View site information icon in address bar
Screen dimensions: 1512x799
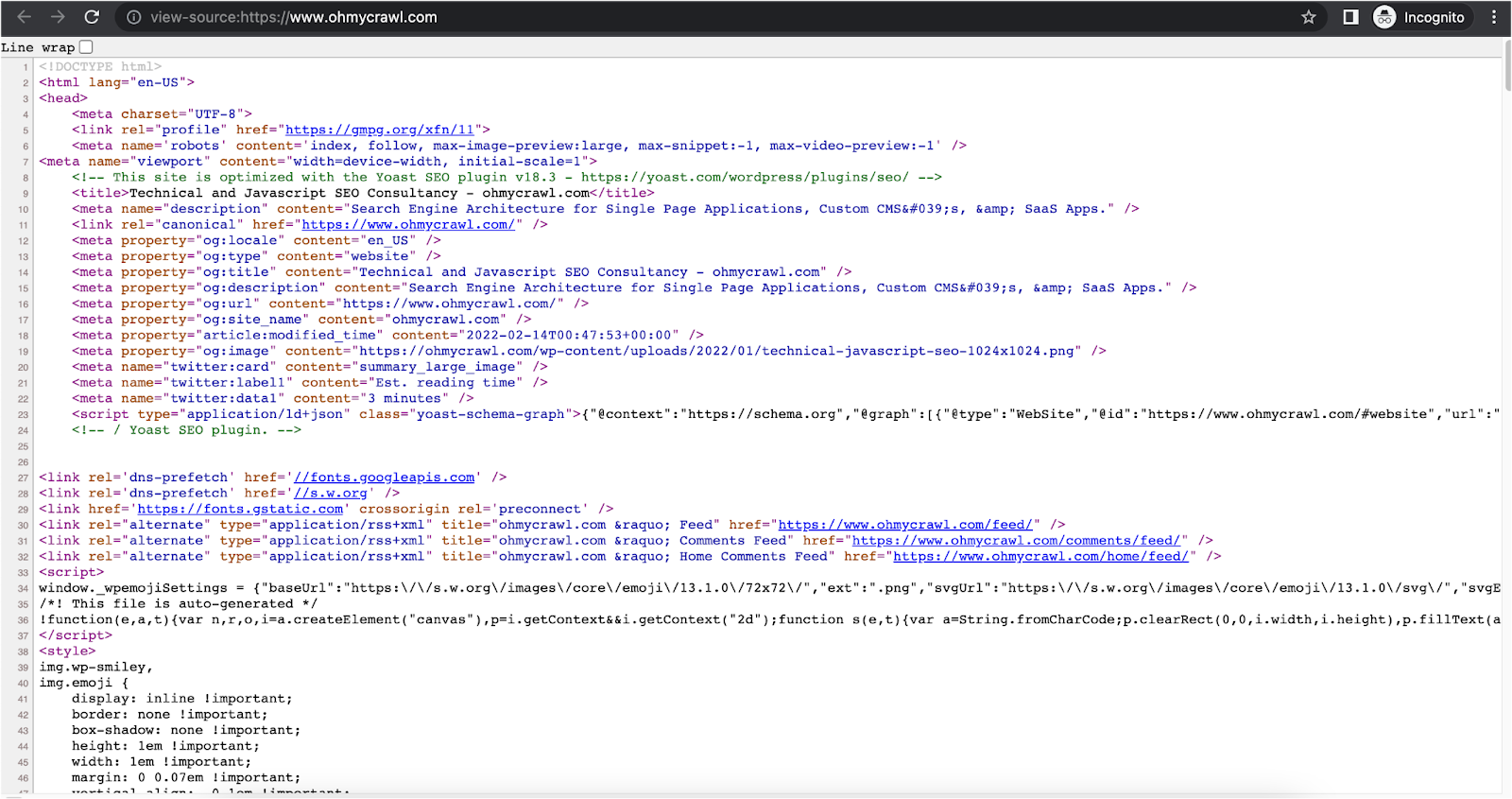(134, 17)
